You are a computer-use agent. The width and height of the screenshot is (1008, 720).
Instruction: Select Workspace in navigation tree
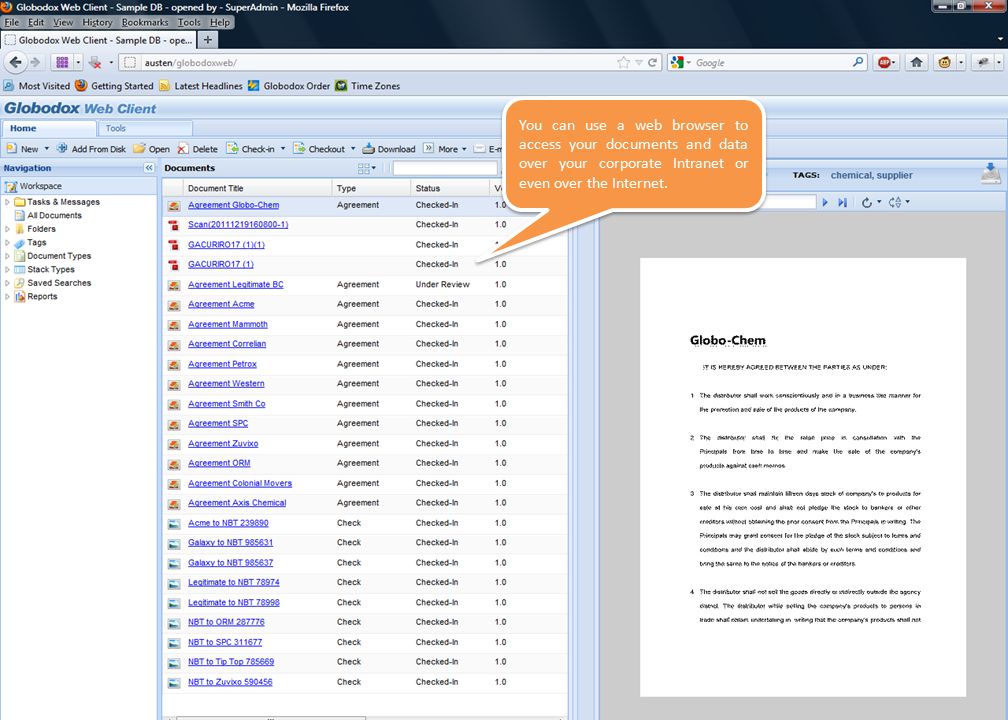[40, 186]
